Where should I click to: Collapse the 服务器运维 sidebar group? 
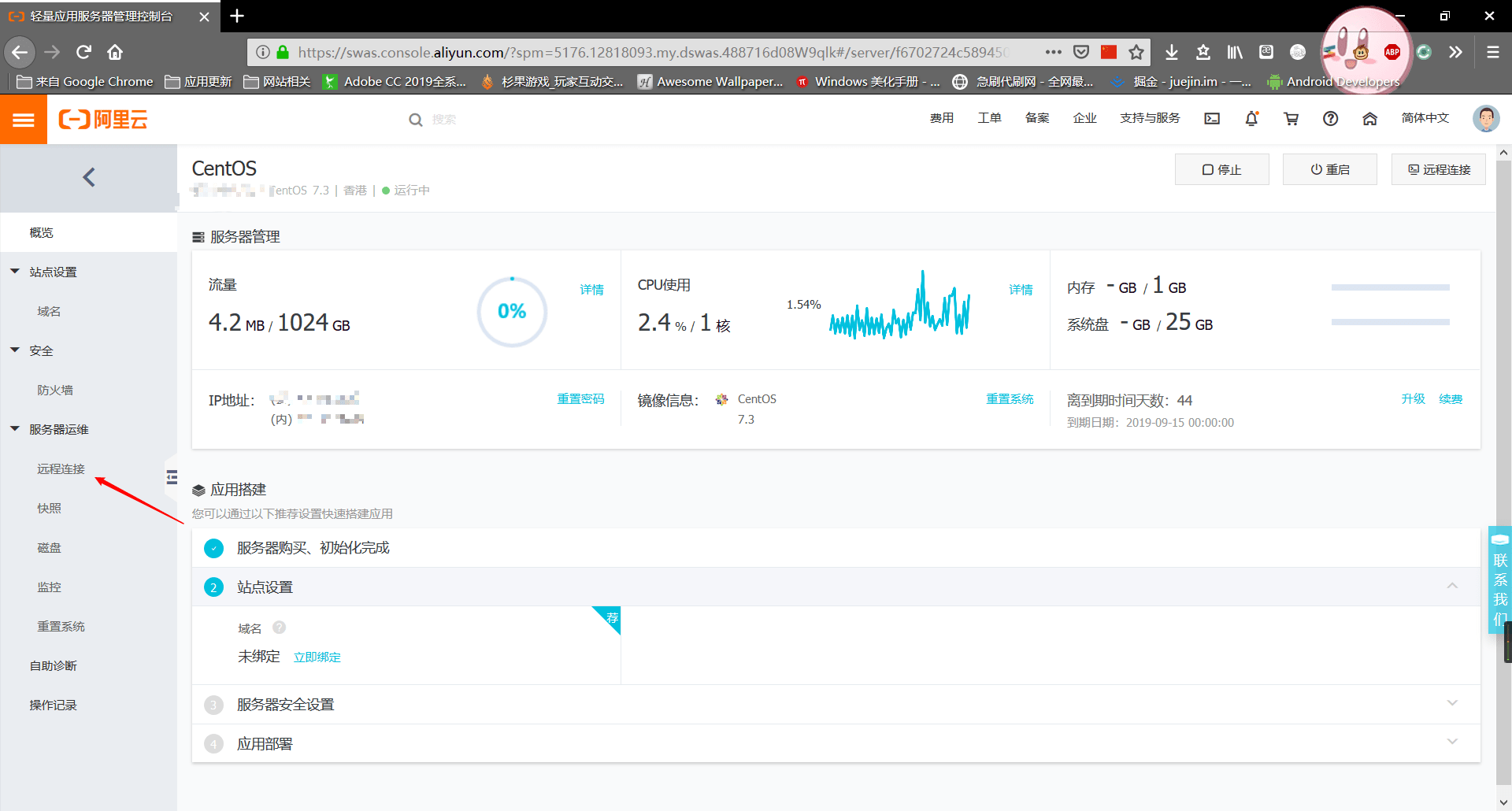click(15, 429)
